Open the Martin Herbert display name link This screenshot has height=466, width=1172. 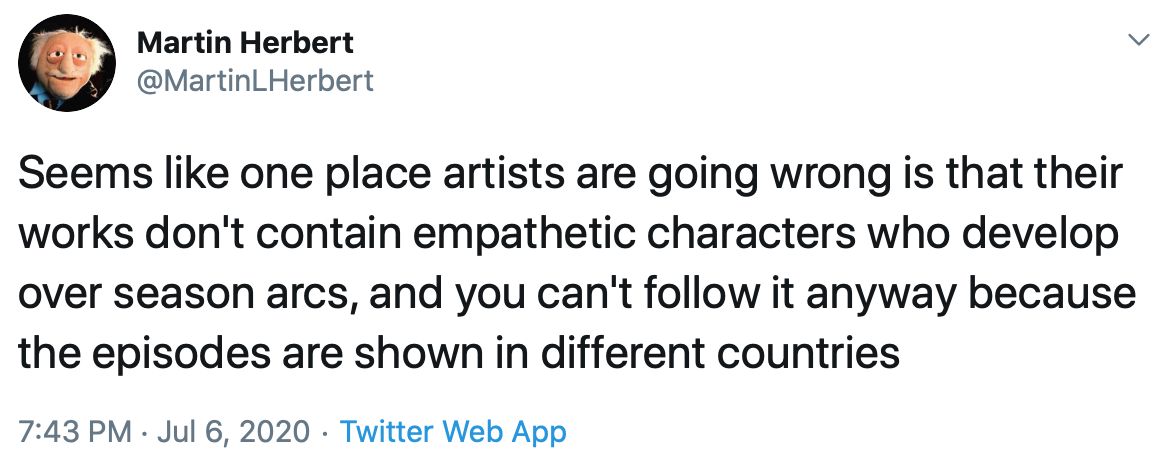(x=245, y=43)
